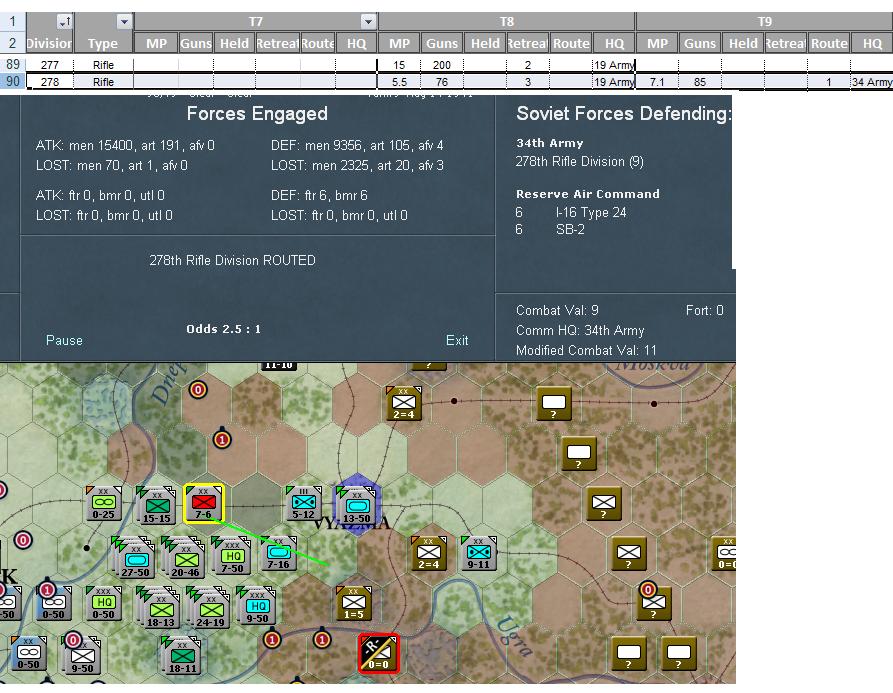
Task: Select the 27-50 panzer stack
Action: coord(133,556)
